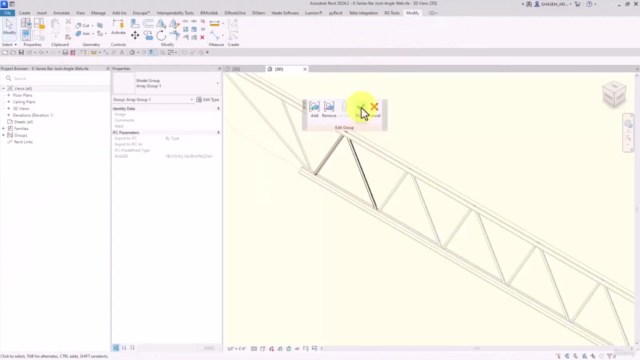Select the Modify arrow tool
This screenshot has height=360, width=640.
pyautogui.click(x=9, y=27)
